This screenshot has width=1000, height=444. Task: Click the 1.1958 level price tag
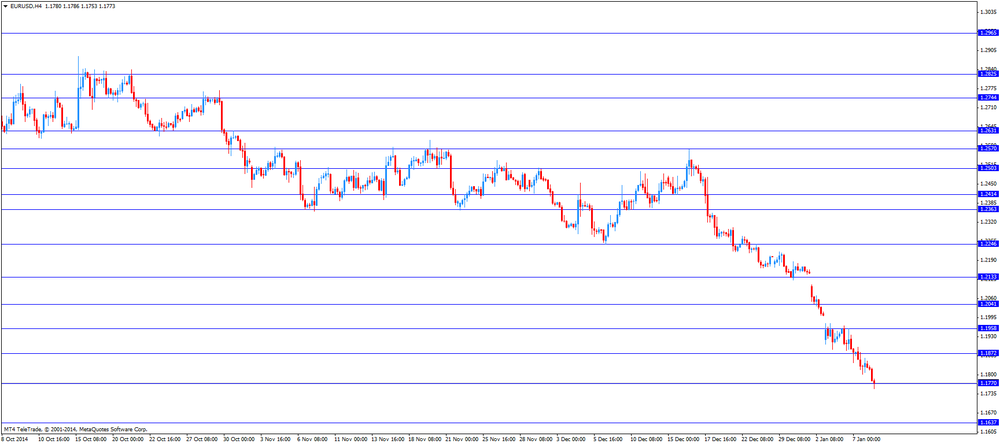pos(988,329)
